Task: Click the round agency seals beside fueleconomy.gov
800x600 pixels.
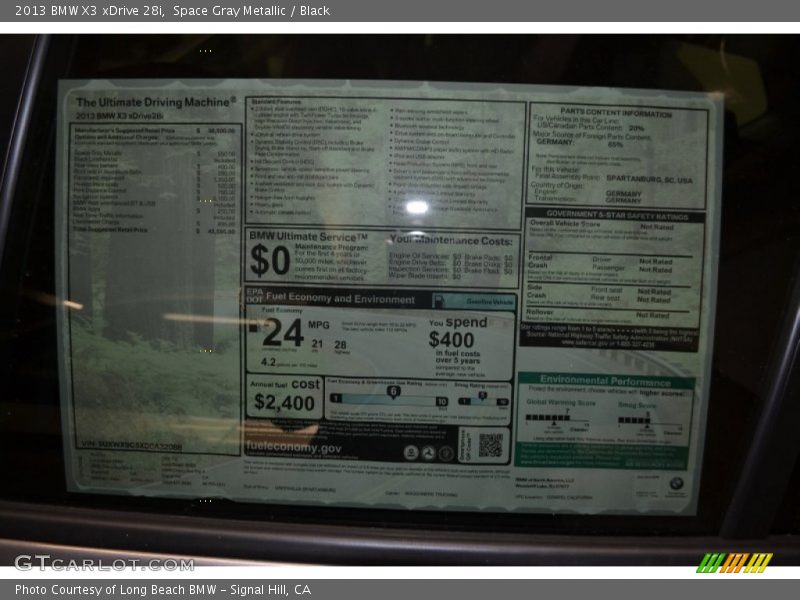Action: click(x=425, y=452)
